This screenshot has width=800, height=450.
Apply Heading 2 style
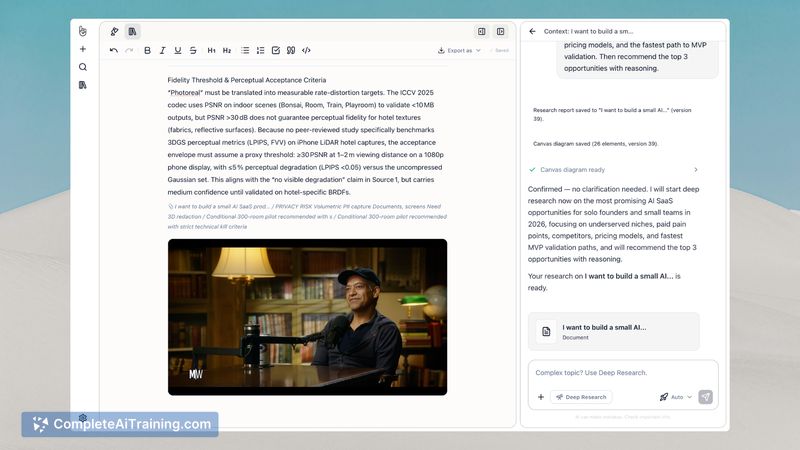click(227, 51)
